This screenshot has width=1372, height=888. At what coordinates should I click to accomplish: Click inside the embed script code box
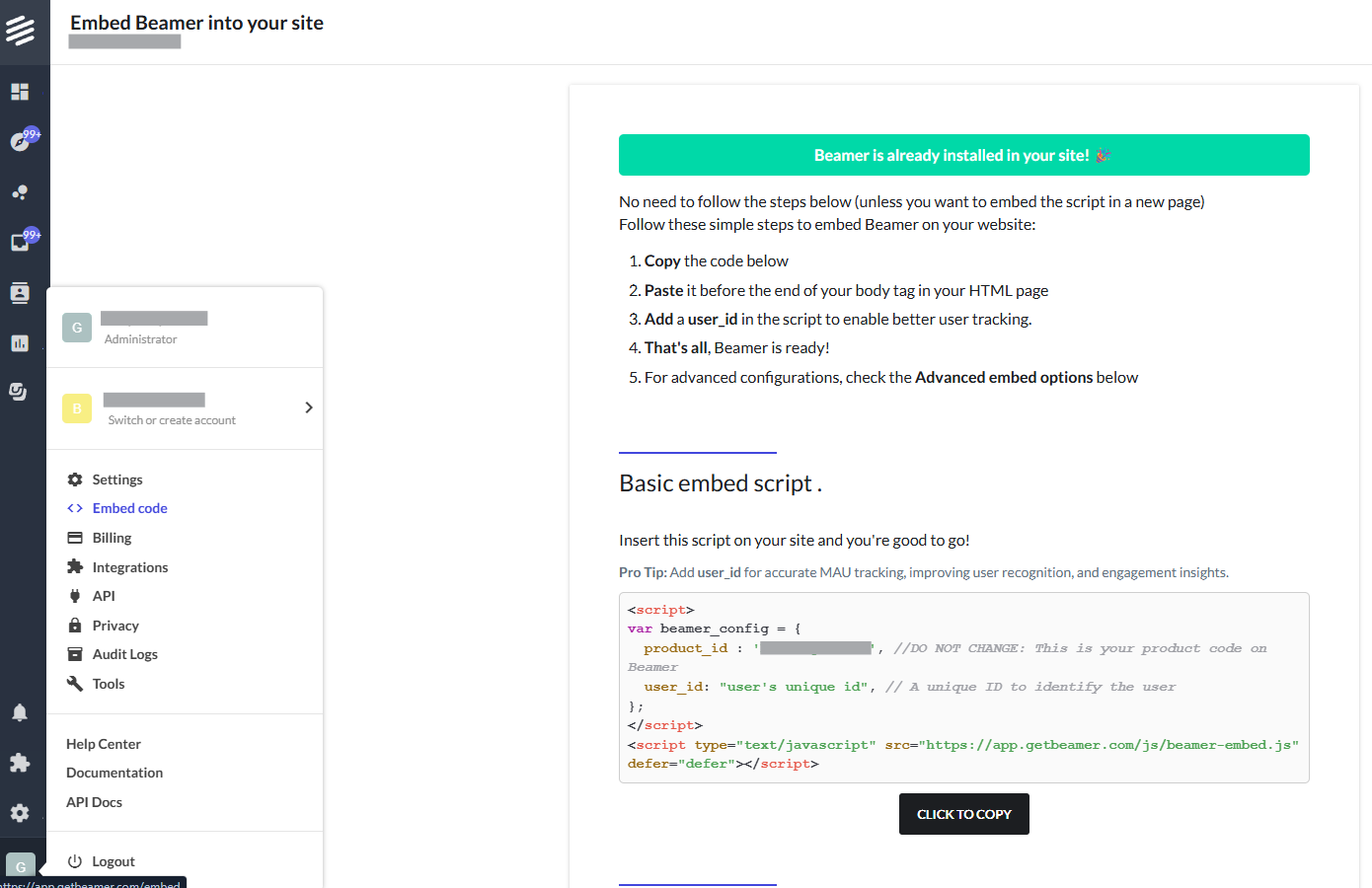964,688
